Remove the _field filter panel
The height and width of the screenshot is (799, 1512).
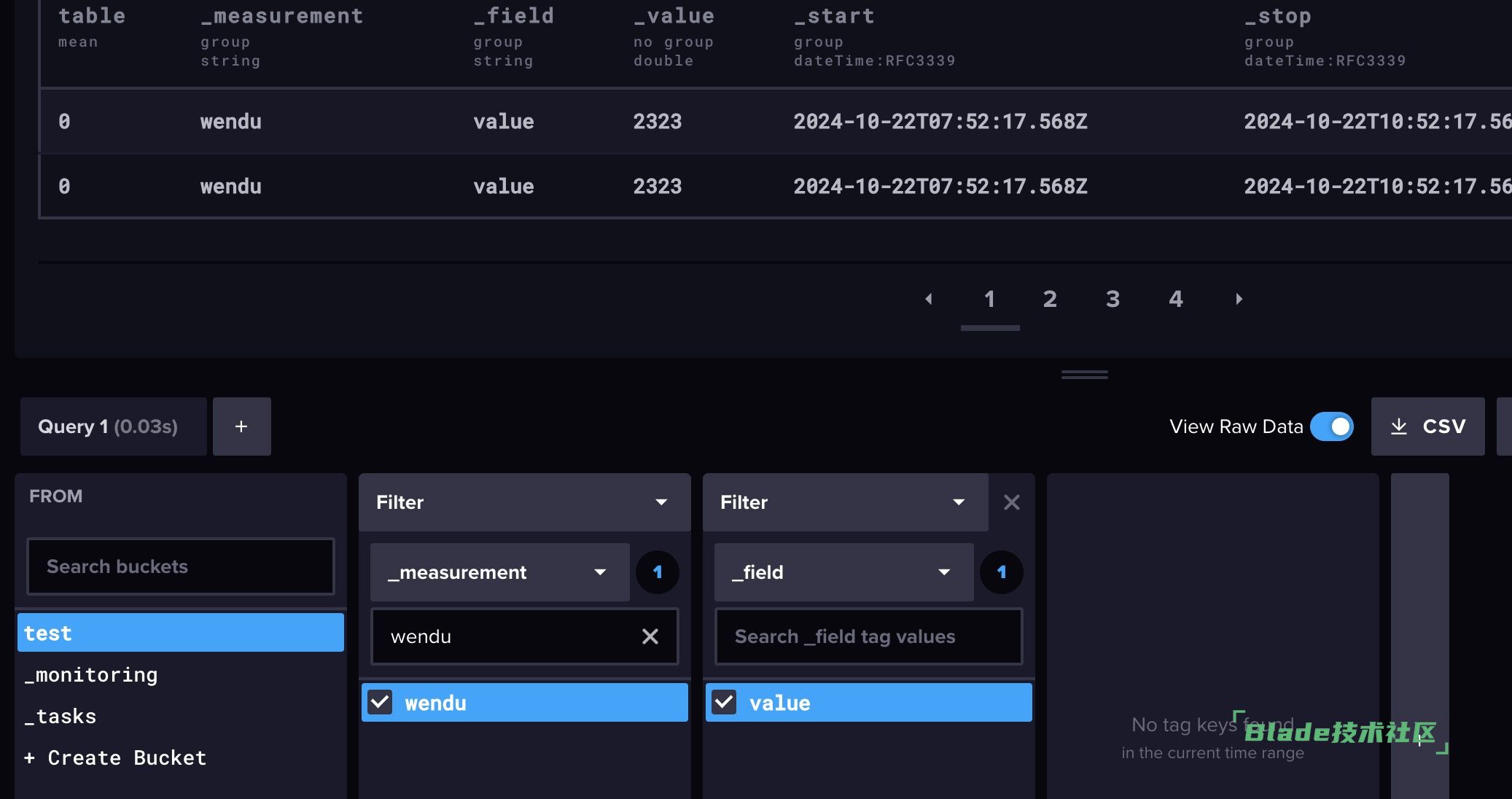(1011, 502)
